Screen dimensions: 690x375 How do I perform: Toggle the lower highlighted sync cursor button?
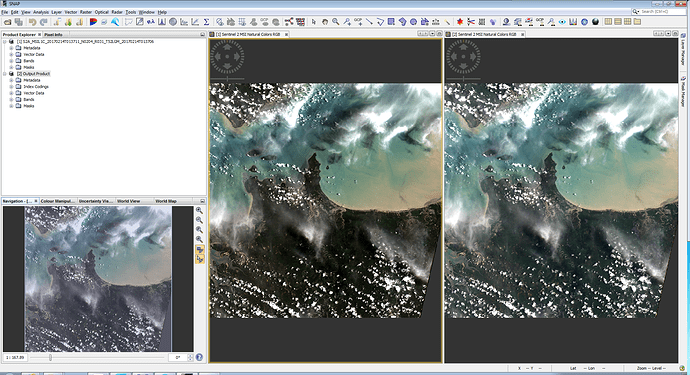tap(200, 259)
